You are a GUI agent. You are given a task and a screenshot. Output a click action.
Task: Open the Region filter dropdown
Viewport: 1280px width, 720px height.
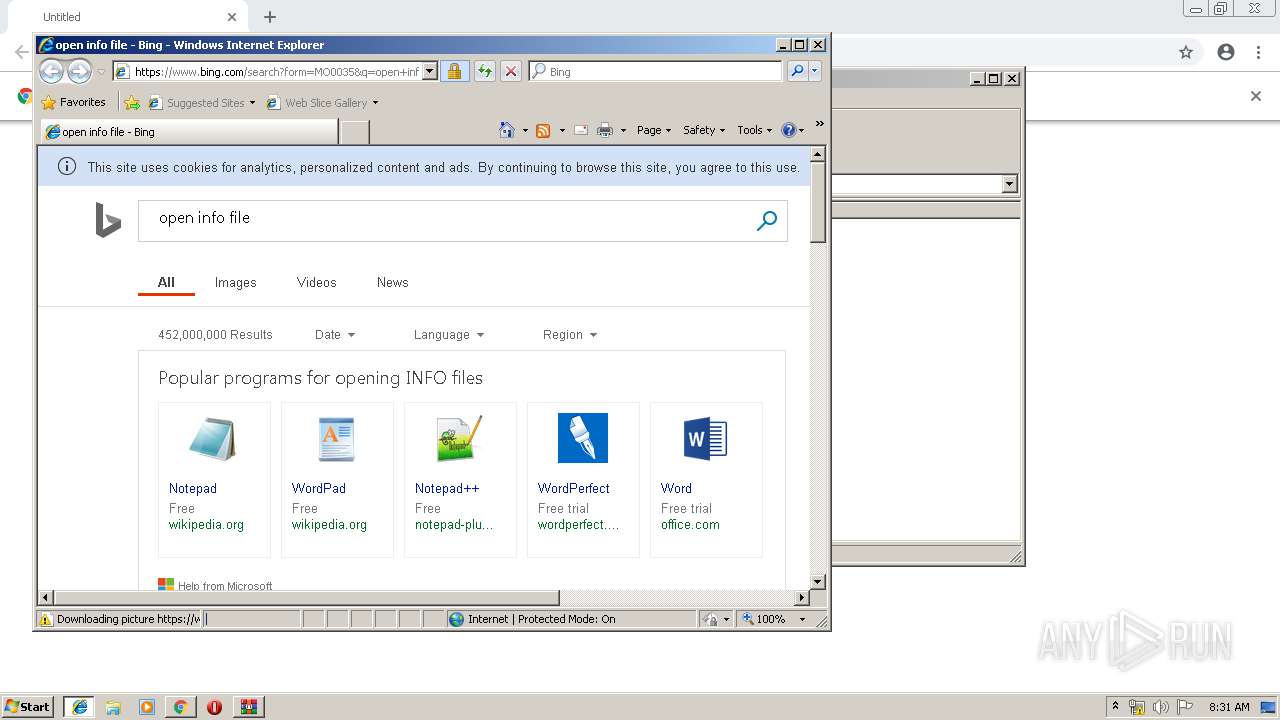570,335
